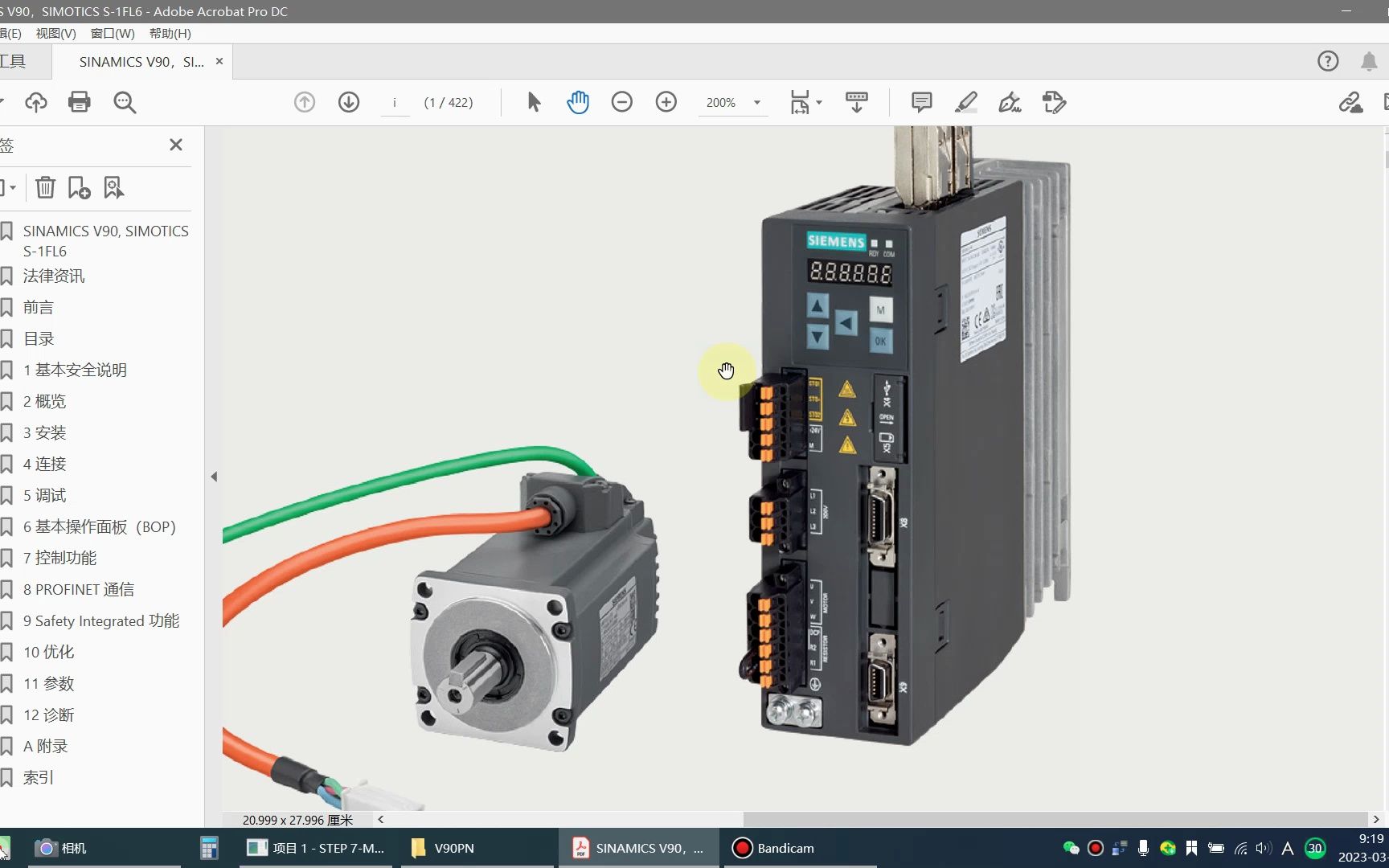This screenshot has height=868, width=1389.
Task: Open the sign document pen tool
Action: pos(1010,102)
